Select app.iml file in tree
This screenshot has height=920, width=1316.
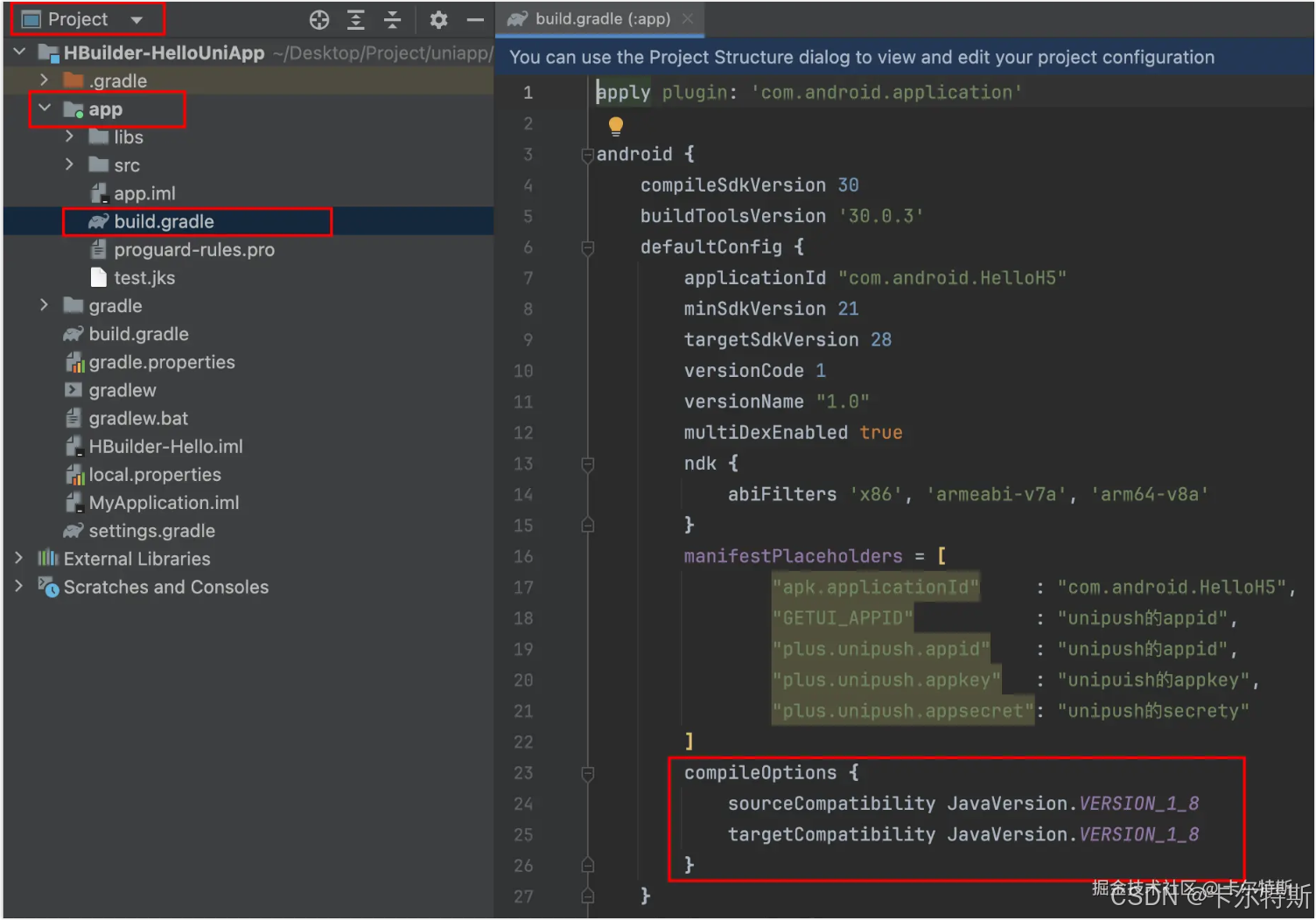tap(144, 193)
